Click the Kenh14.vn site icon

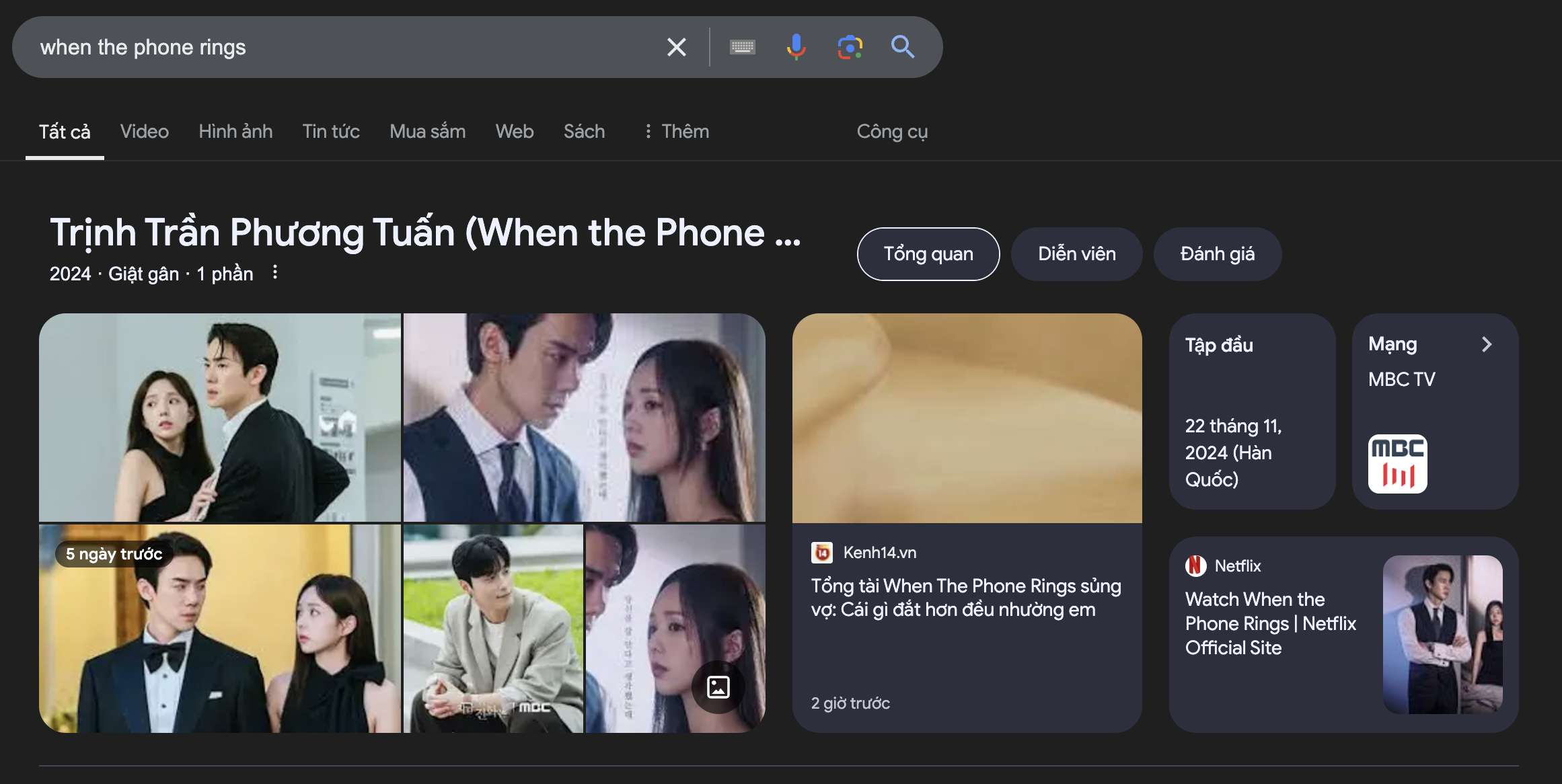tap(823, 552)
